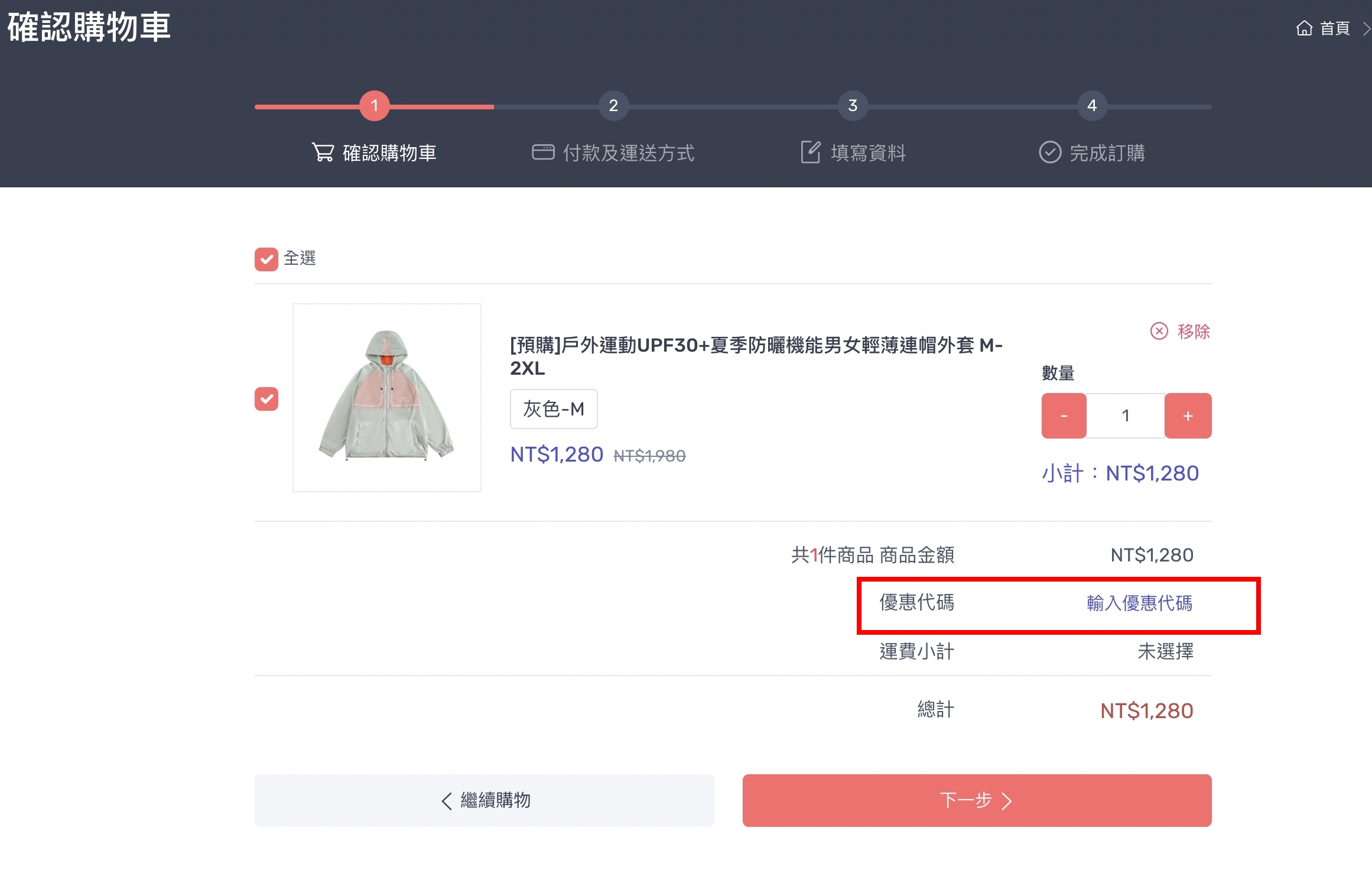Viewport: 1372px width, 870px height.
Task: Click the shopping cart step icon
Action: (x=323, y=152)
